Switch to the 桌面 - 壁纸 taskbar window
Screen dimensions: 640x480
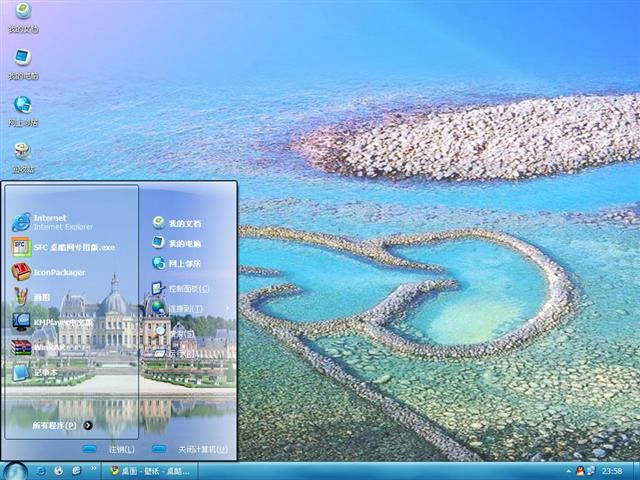(x=150, y=471)
